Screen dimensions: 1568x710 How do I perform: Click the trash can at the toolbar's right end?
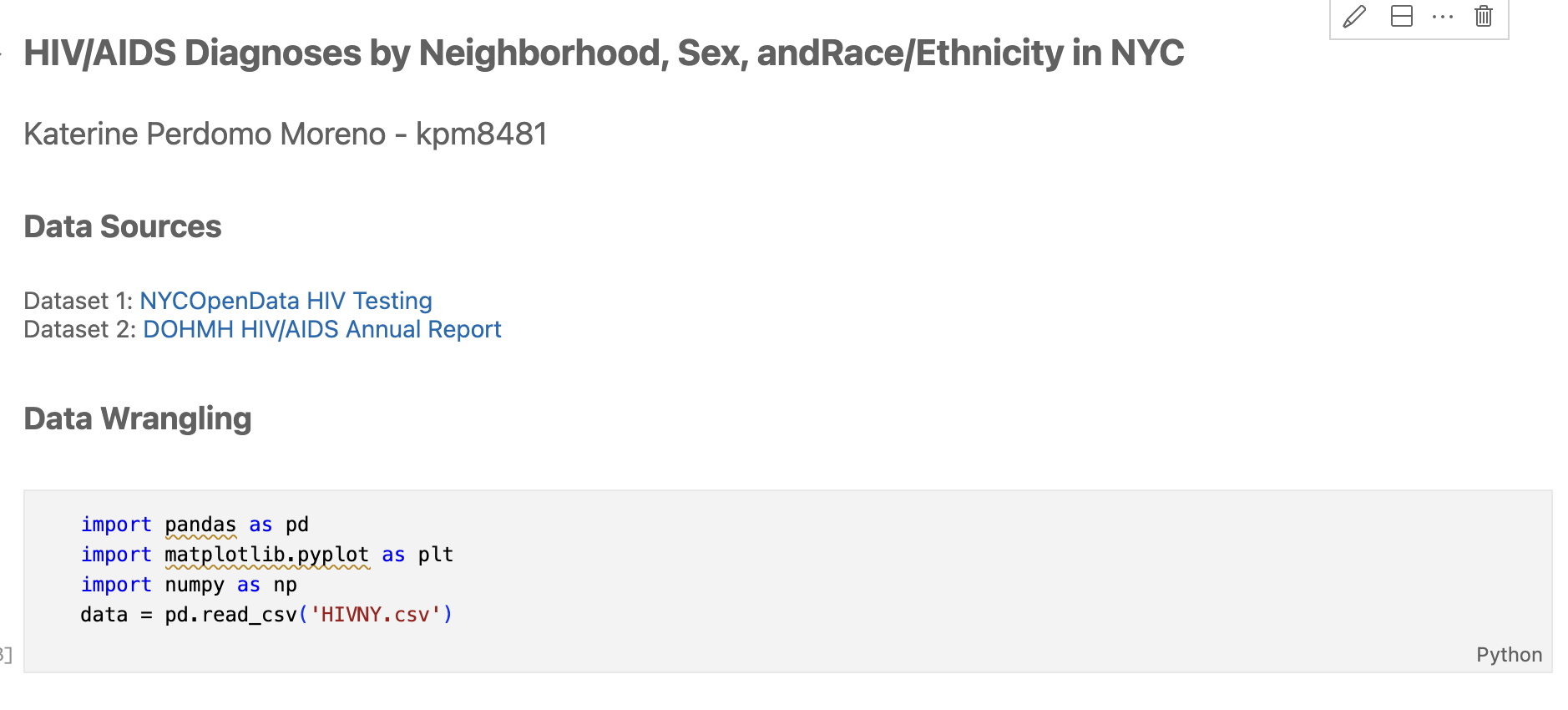1483,16
